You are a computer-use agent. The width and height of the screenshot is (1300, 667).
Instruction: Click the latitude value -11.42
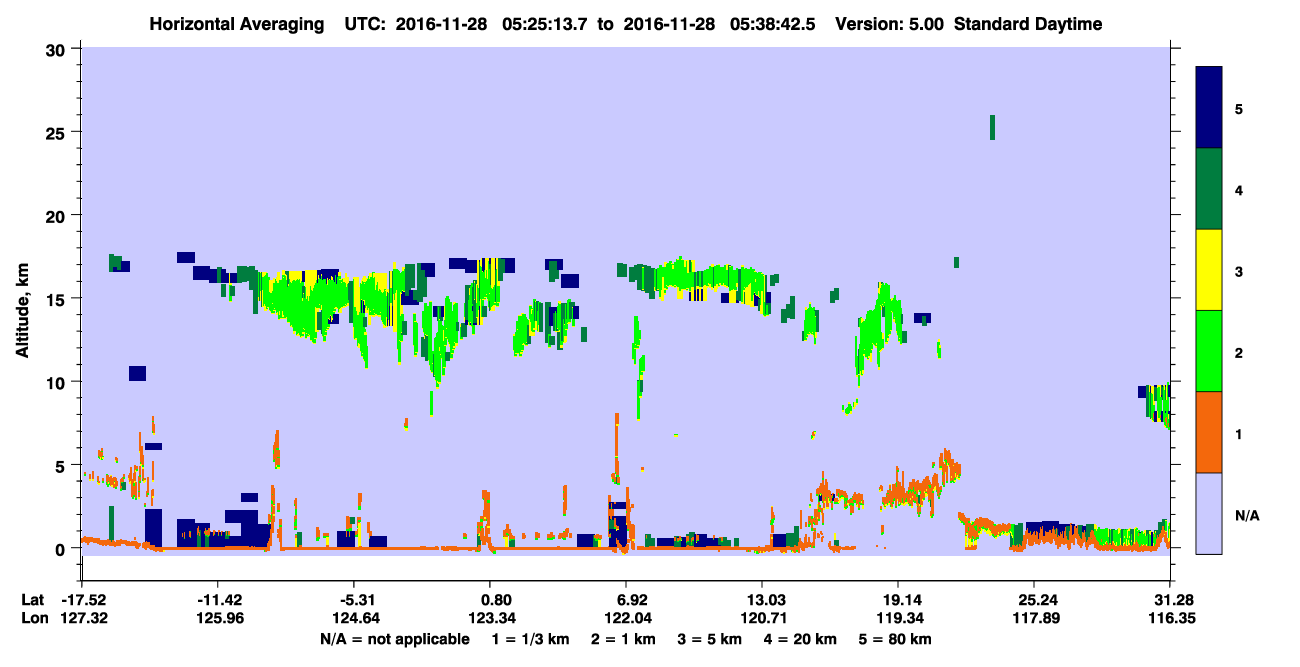[217, 600]
